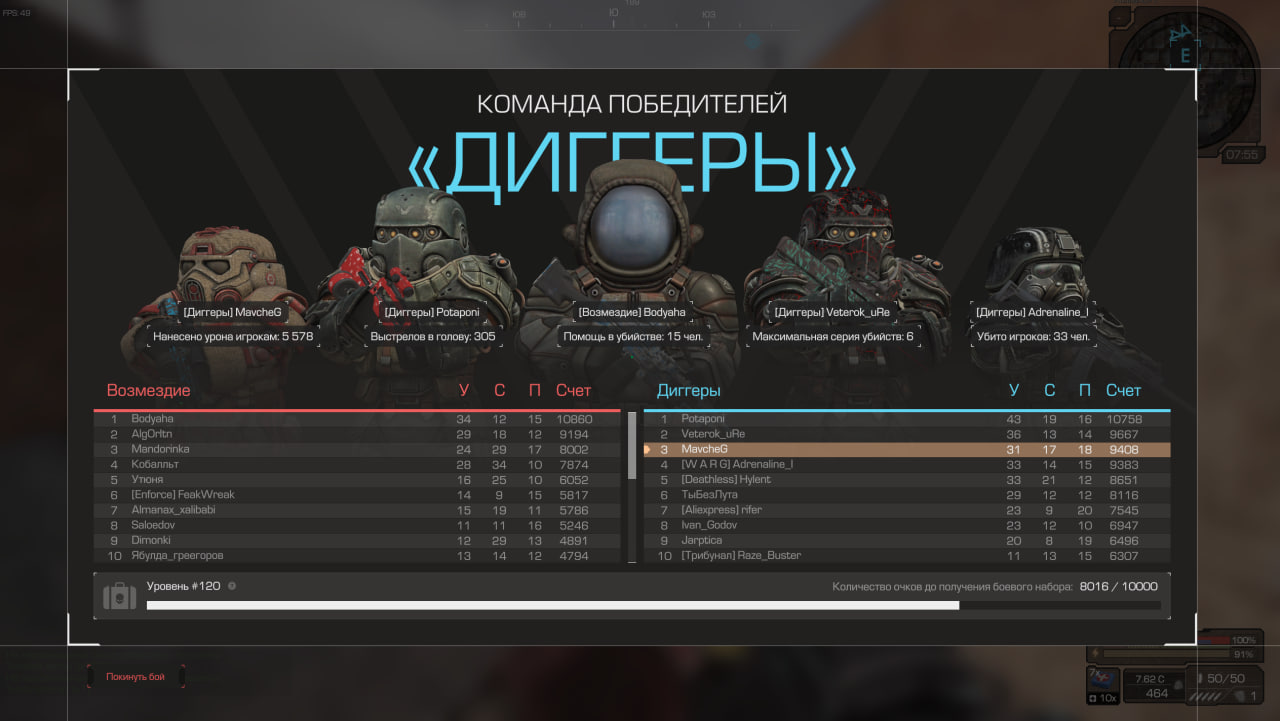1280x721 pixels.
Task: Select the Saloedov scoreboard row
Action: click(x=357, y=525)
